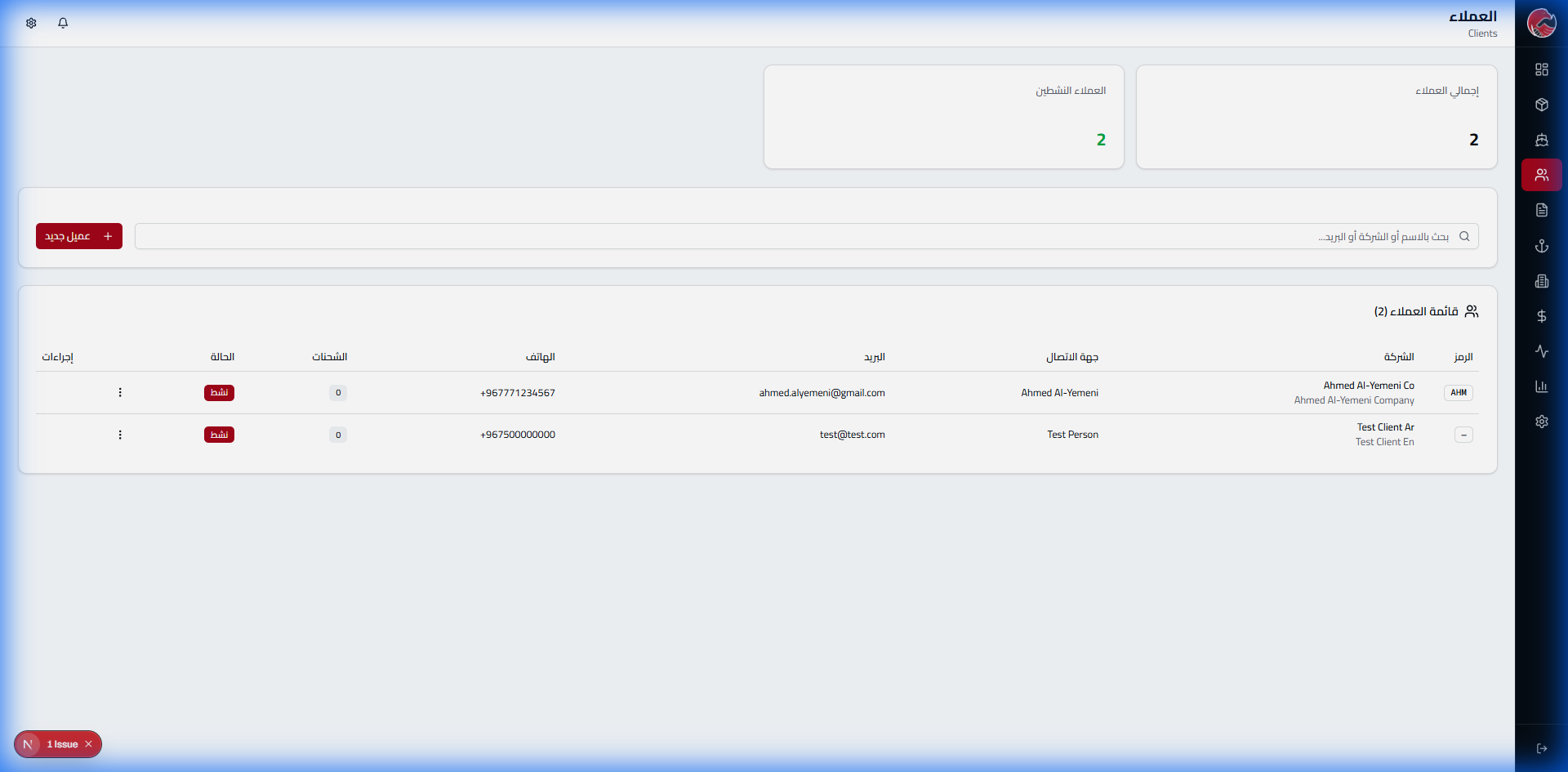Open the building icon in sidebar
Viewport: 1568px width, 772px height.
(x=1541, y=281)
